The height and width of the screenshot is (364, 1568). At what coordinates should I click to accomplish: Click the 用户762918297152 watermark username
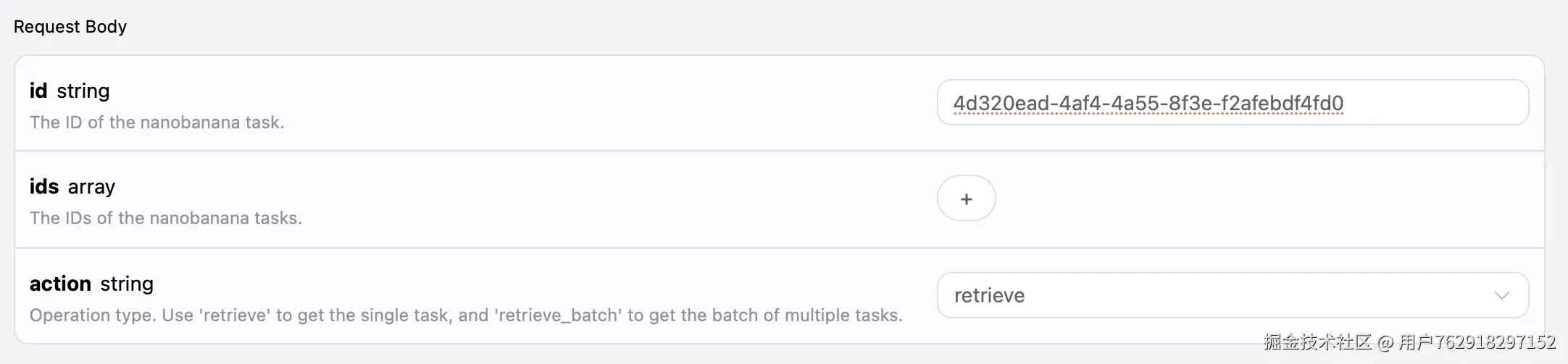point(1477,342)
